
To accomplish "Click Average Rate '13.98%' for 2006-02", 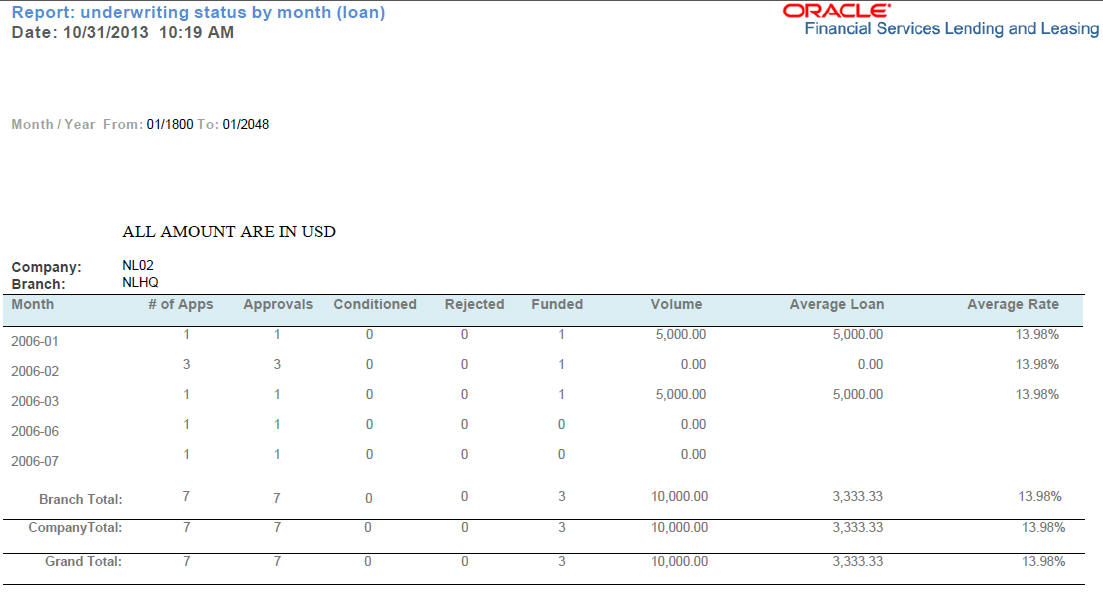I will (x=1037, y=365).
